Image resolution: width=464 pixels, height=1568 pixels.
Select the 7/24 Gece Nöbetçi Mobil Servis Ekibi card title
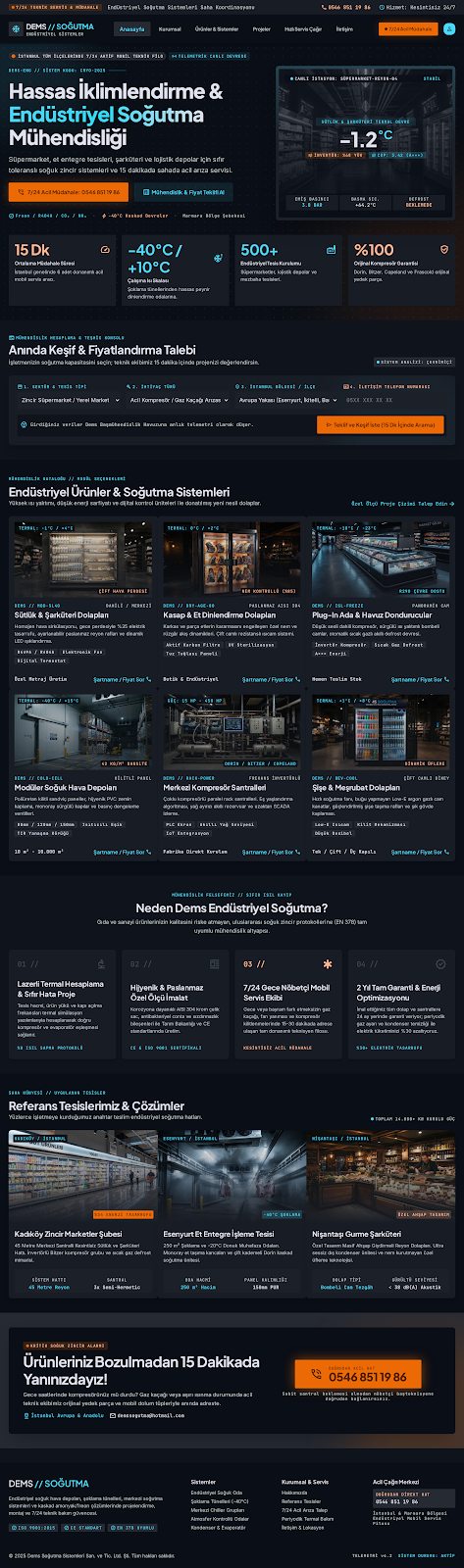[287, 993]
